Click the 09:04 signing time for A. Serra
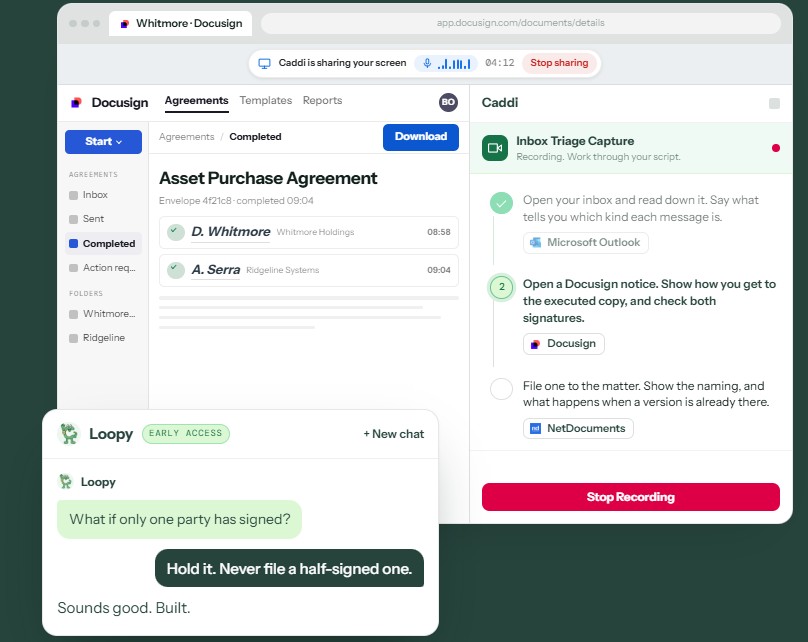The image size is (808, 642). [439, 270]
